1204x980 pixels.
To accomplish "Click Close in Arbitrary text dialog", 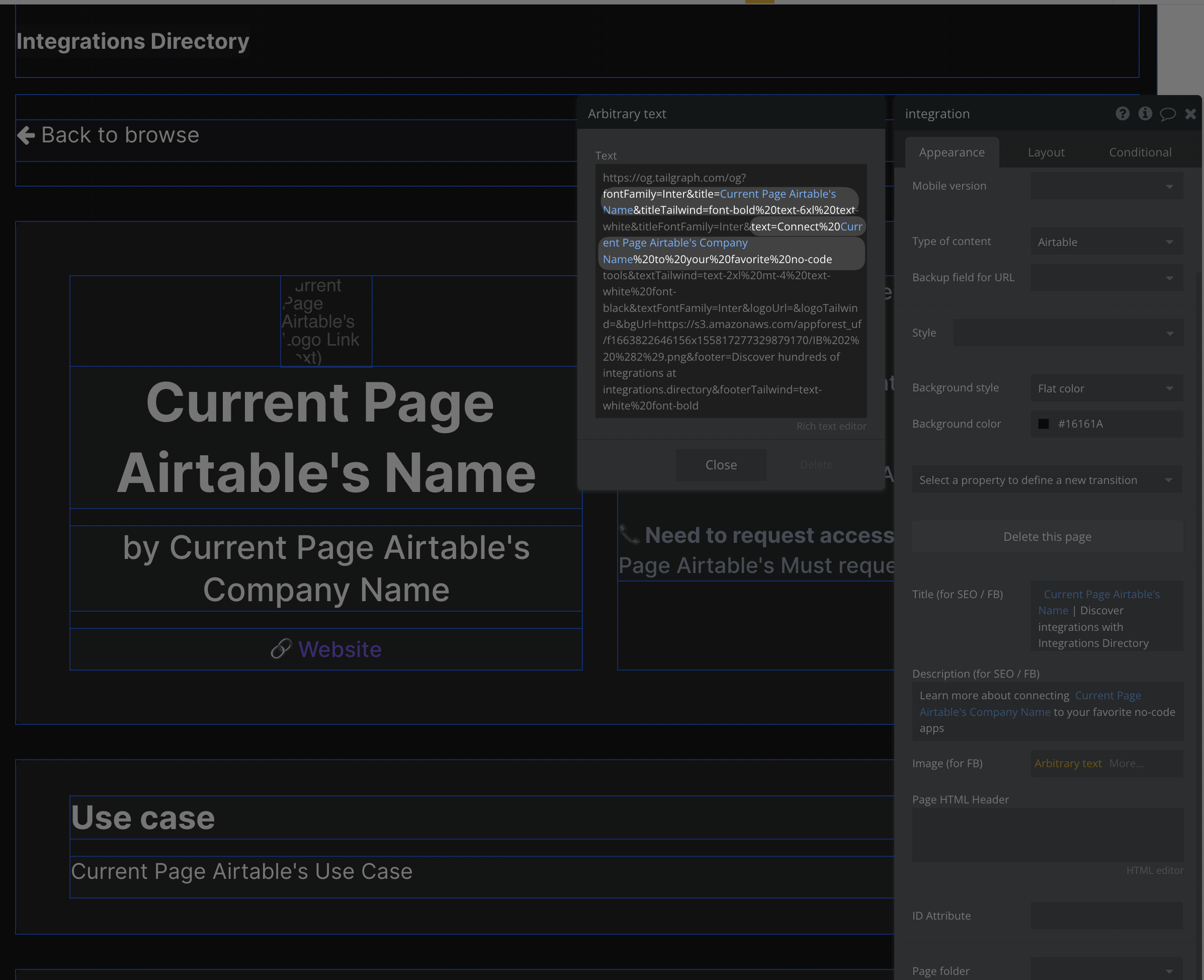I will (721, 465).
